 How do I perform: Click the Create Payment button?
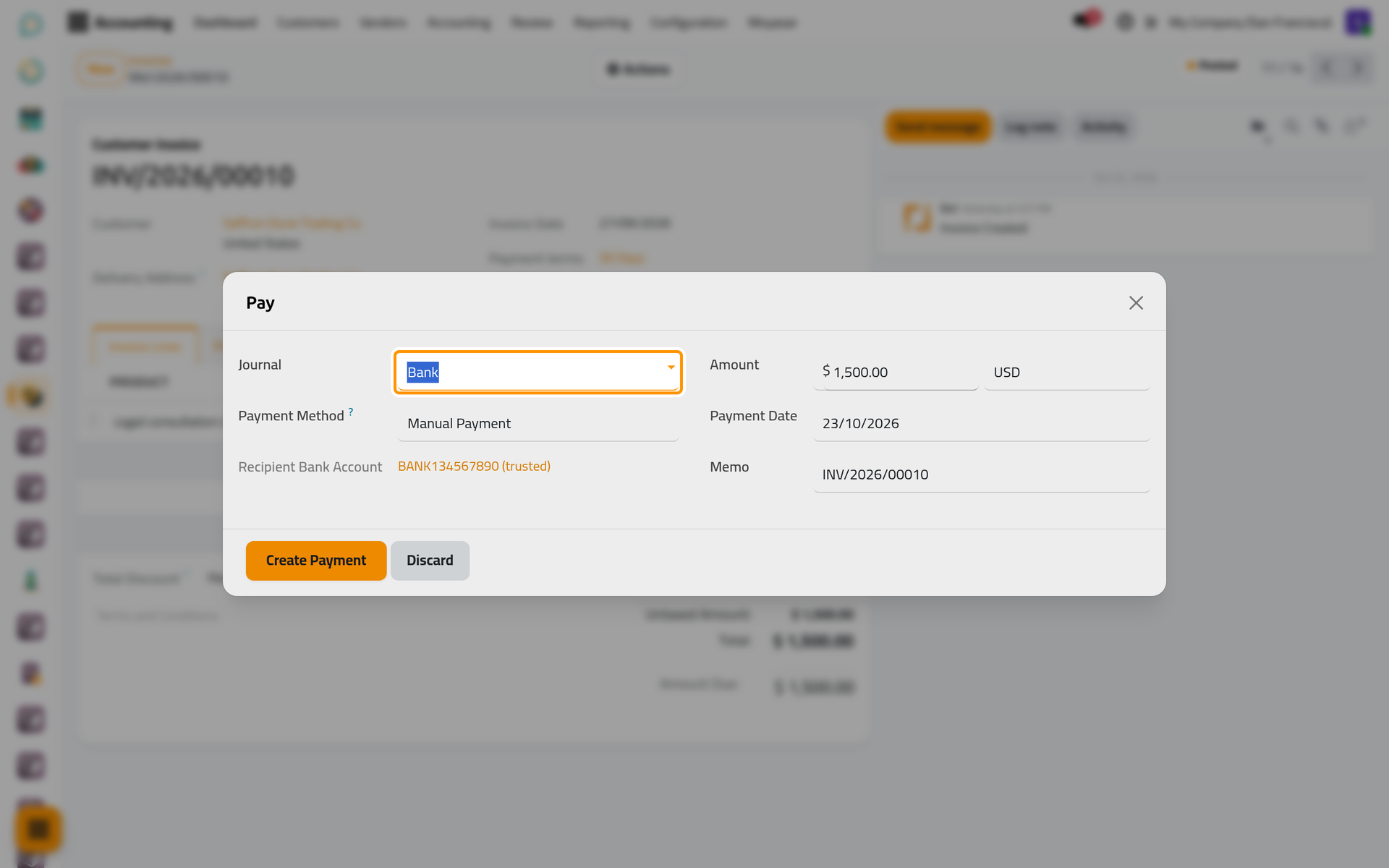(x=316, y=561)
